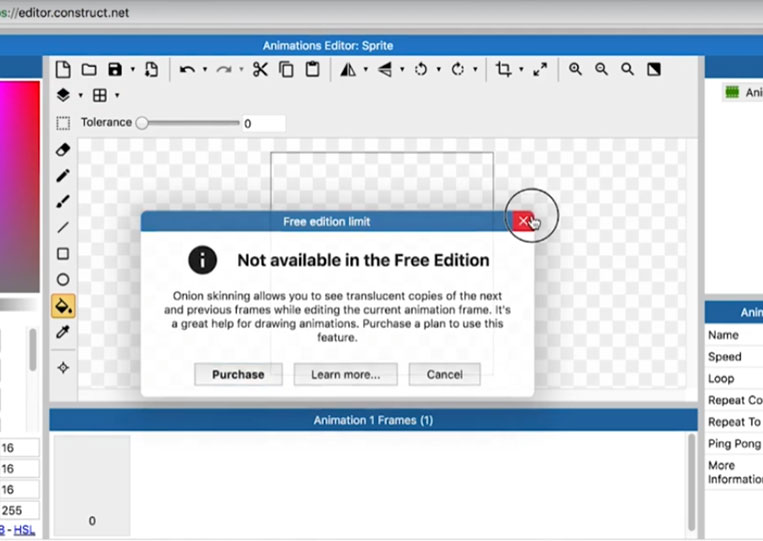Click the import/export file arrows icon
Viewport: 763px width, 541px height.
pos(151,70)
